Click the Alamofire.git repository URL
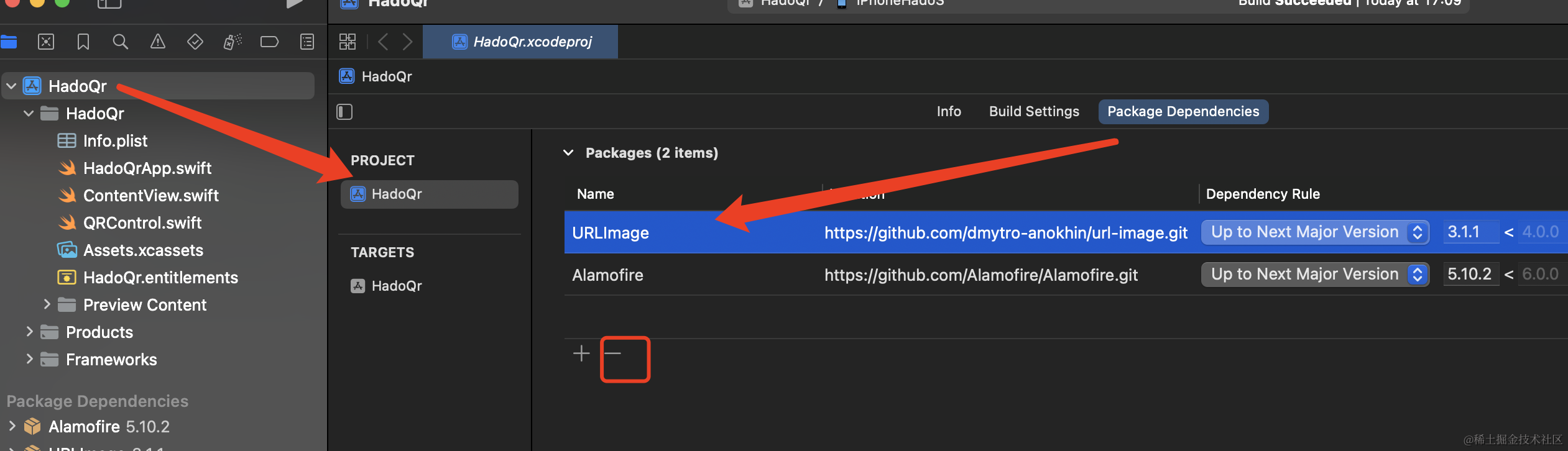This screenshot has width=1568, height=451. pos(981,275)
